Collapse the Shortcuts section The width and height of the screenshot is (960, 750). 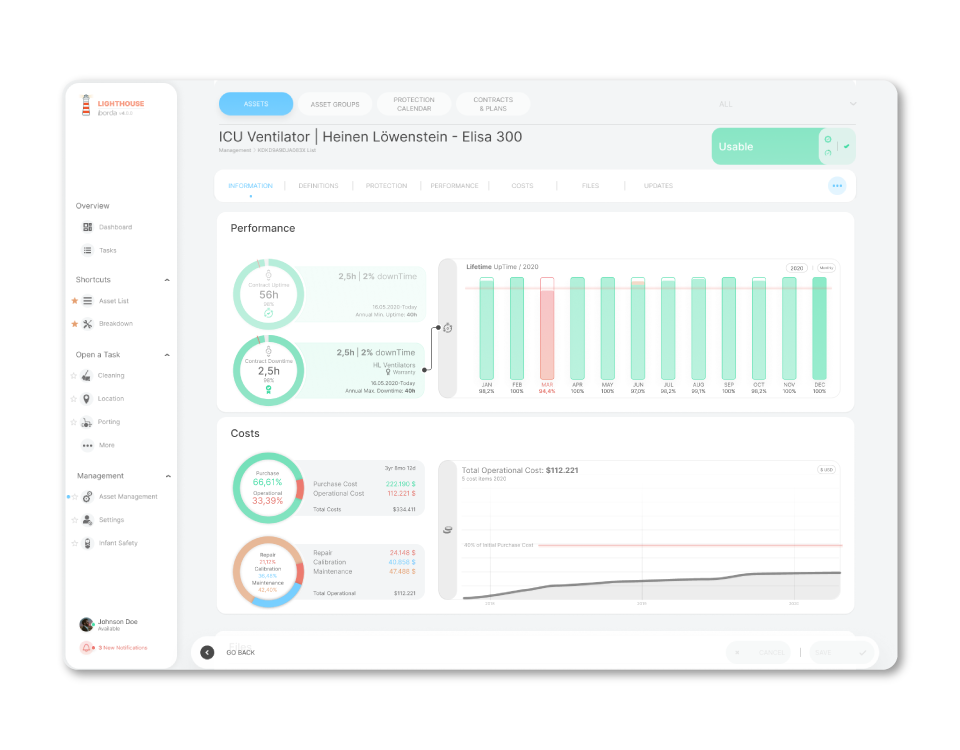tap(167, 280)
